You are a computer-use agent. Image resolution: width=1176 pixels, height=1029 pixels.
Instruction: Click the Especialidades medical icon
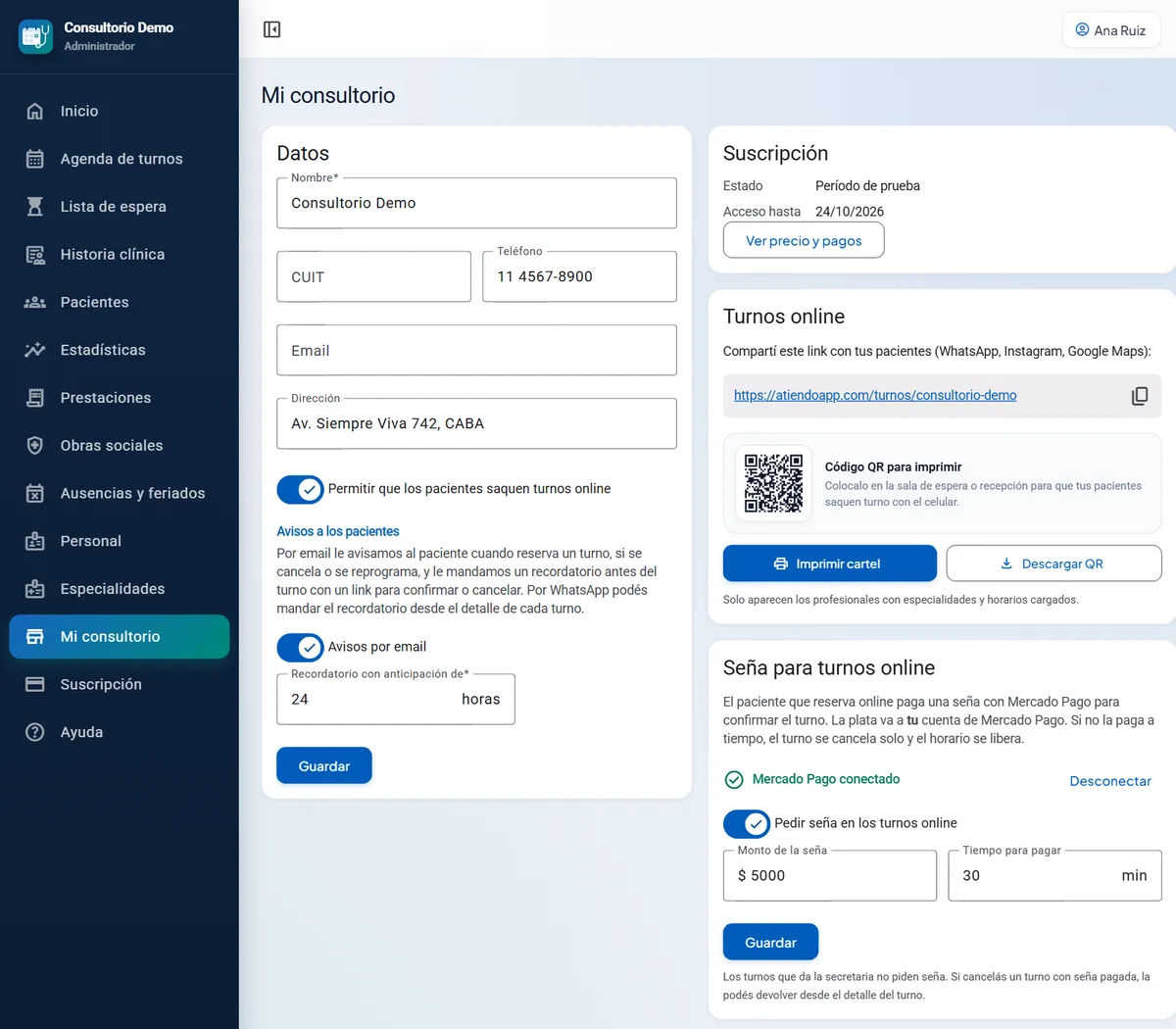coord(35,589)
